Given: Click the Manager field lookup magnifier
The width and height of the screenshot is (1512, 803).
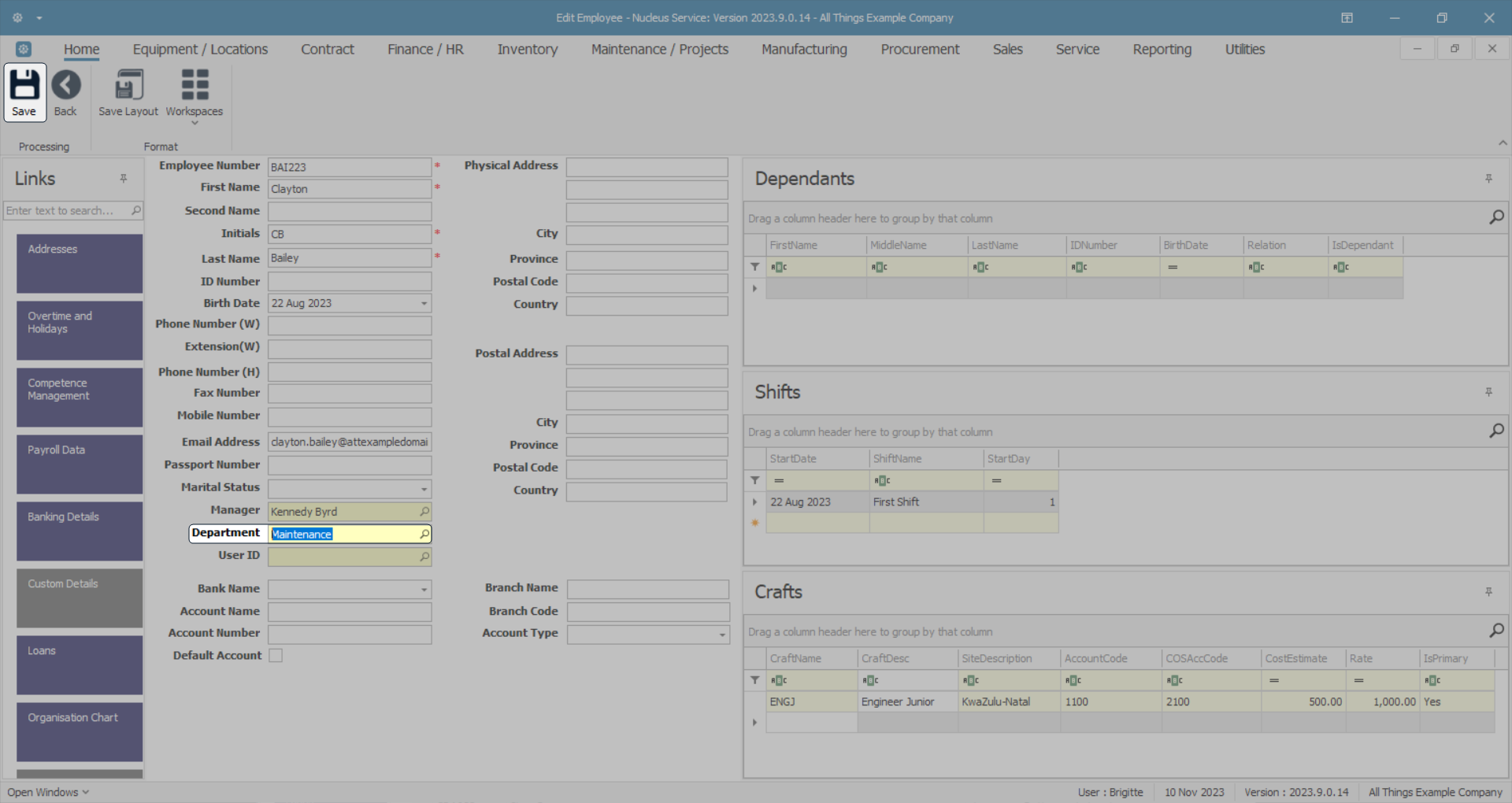Looking at the screenshot, I should 424,512.
